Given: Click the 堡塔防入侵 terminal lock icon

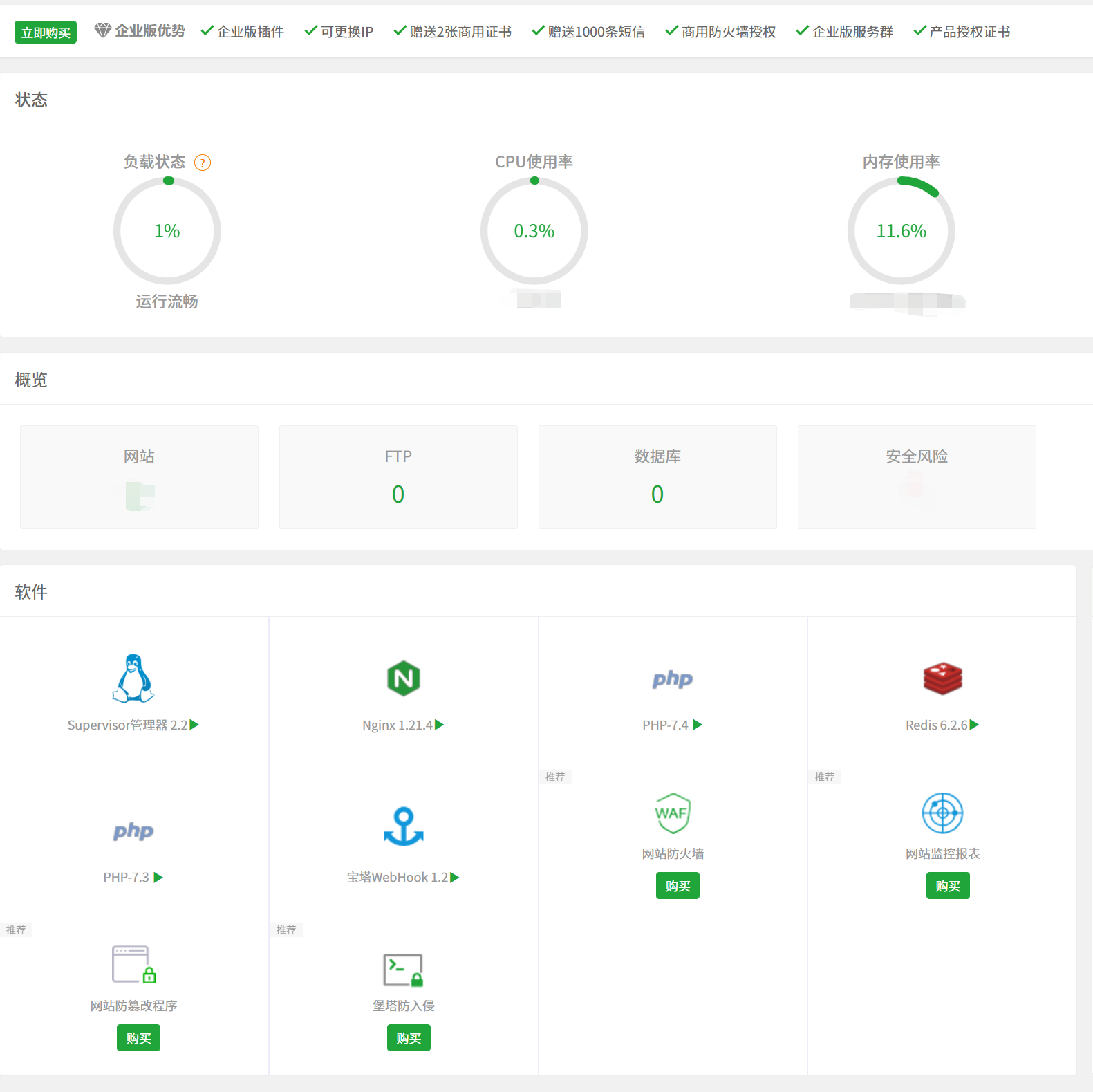Looking at the screenshot, I should point(404,970).
